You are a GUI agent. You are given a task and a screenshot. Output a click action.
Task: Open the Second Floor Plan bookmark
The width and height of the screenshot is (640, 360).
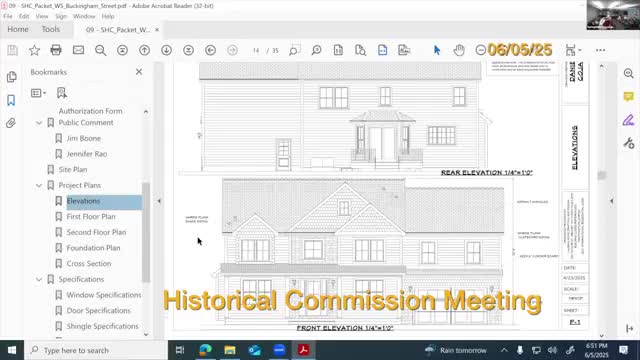[x=96, y=232]
